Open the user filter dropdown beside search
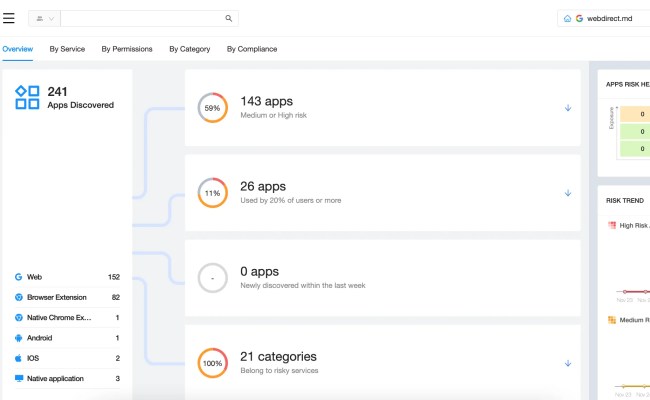 pos(45,19)
